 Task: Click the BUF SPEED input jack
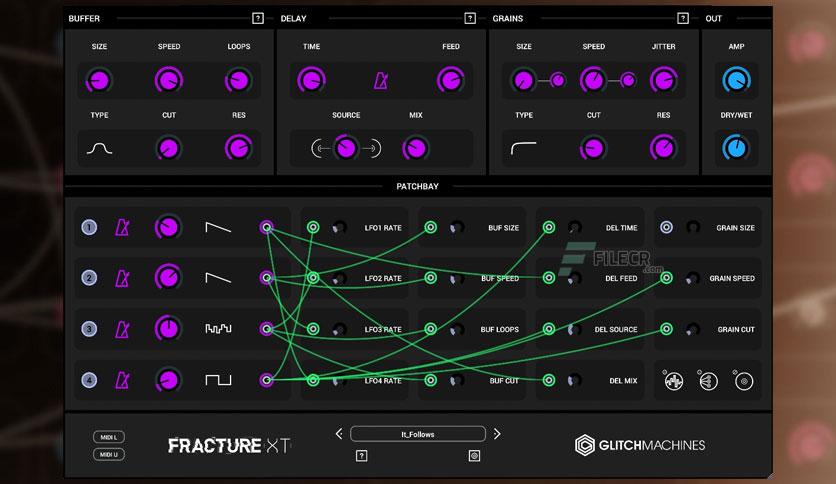coord(431,278)
